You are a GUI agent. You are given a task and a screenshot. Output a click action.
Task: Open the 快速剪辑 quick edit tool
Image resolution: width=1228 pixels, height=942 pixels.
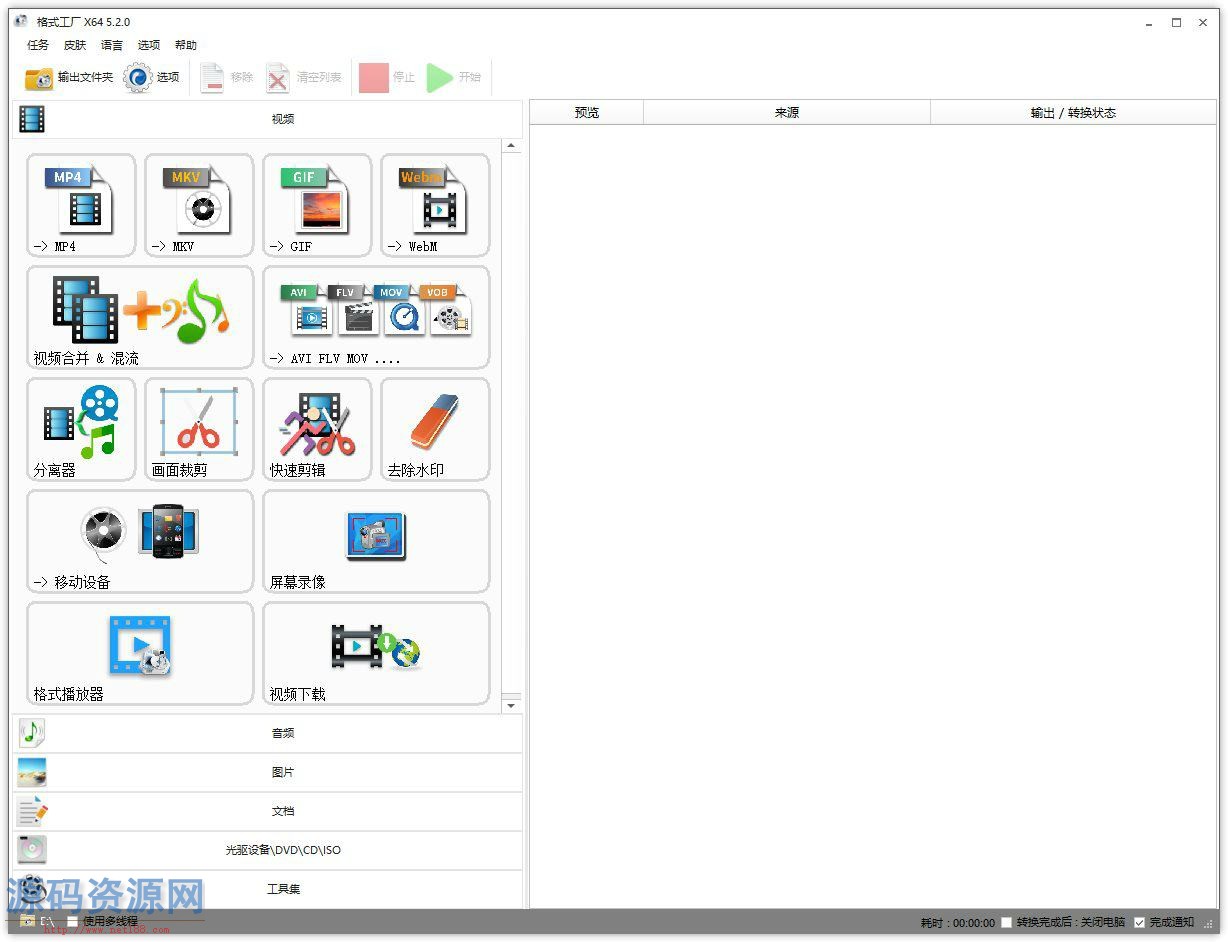[317, 429]
